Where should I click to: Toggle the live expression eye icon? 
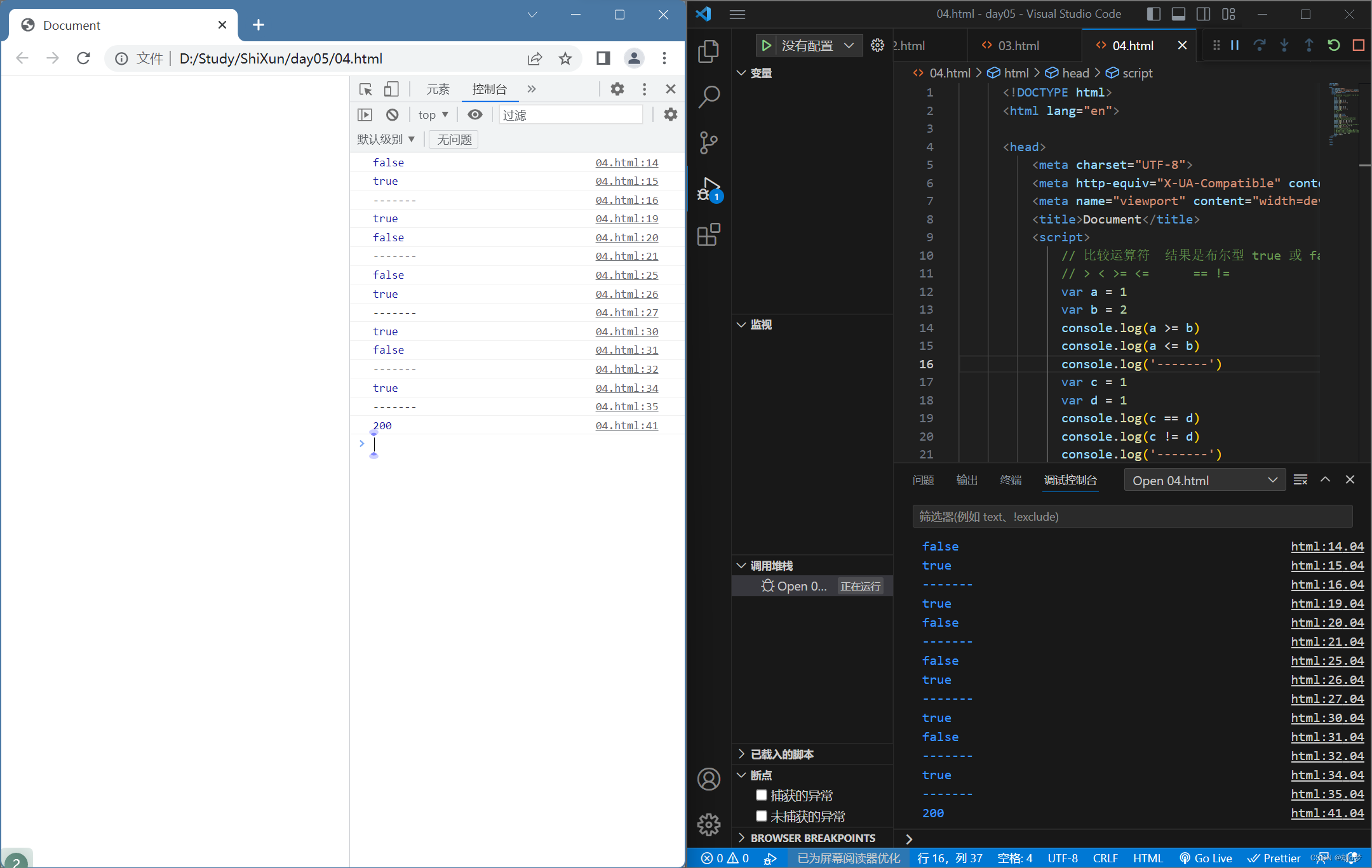474,115
